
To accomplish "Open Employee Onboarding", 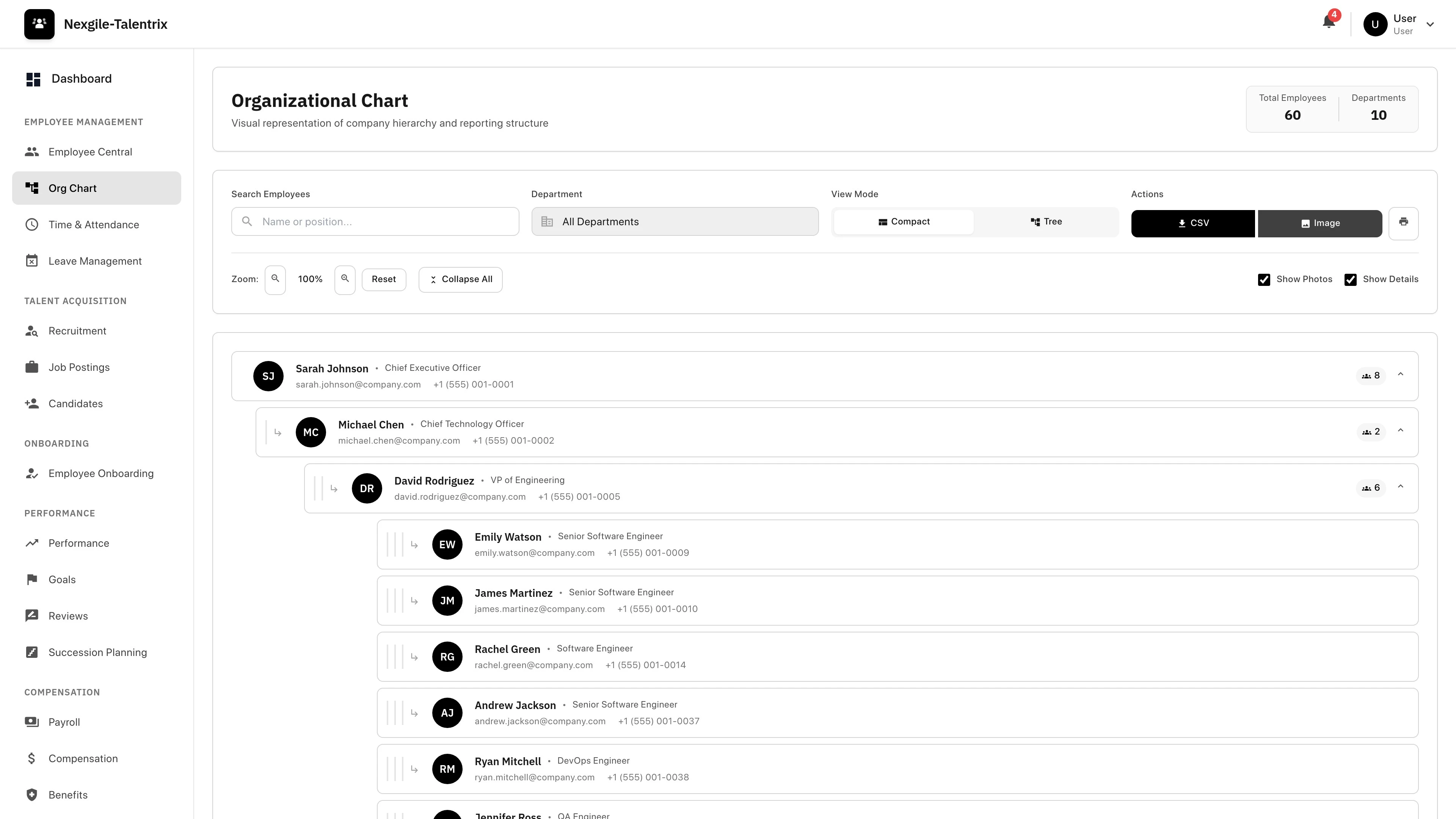I will tap(97, 473).
